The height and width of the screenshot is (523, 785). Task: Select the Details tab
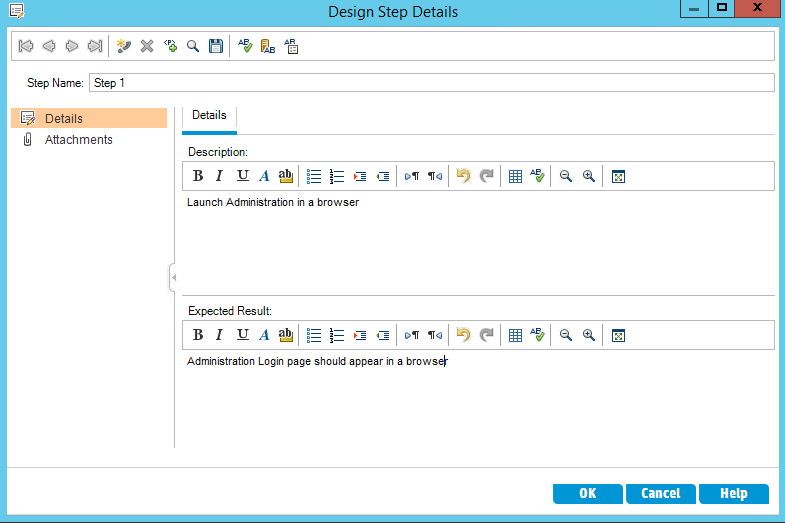(x=209, y=116)
